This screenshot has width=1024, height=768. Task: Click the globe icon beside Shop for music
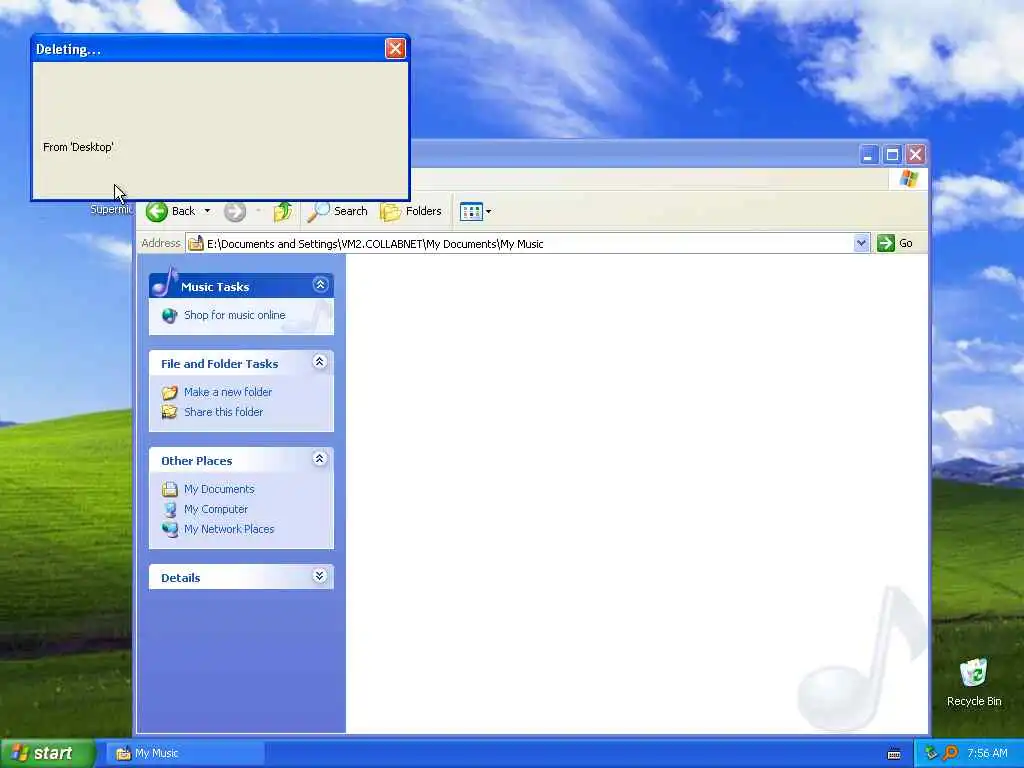(170, 315)
